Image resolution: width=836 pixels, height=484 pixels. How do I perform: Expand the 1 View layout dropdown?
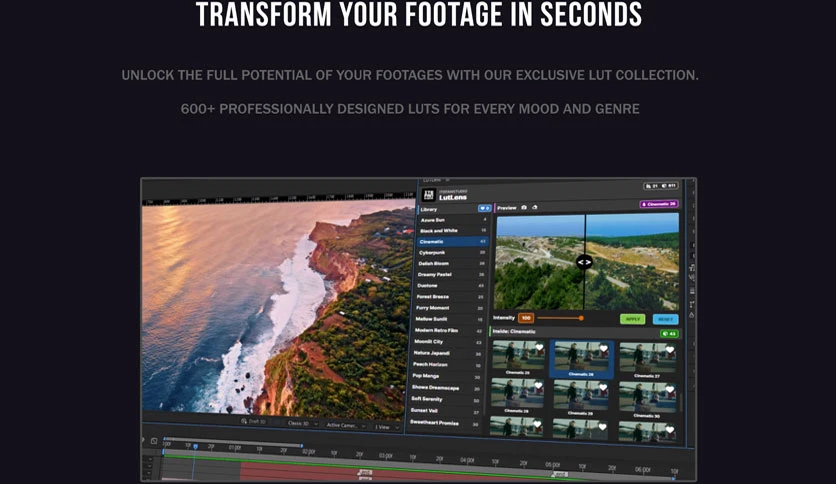[387, 427]
